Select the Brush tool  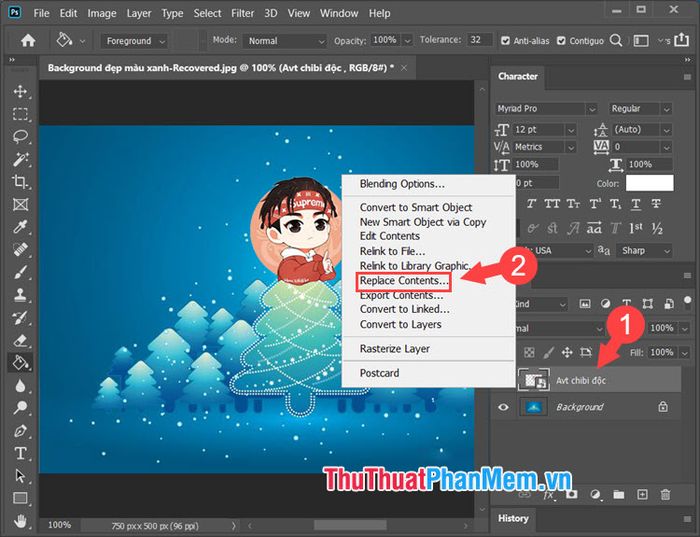point(20,272)
